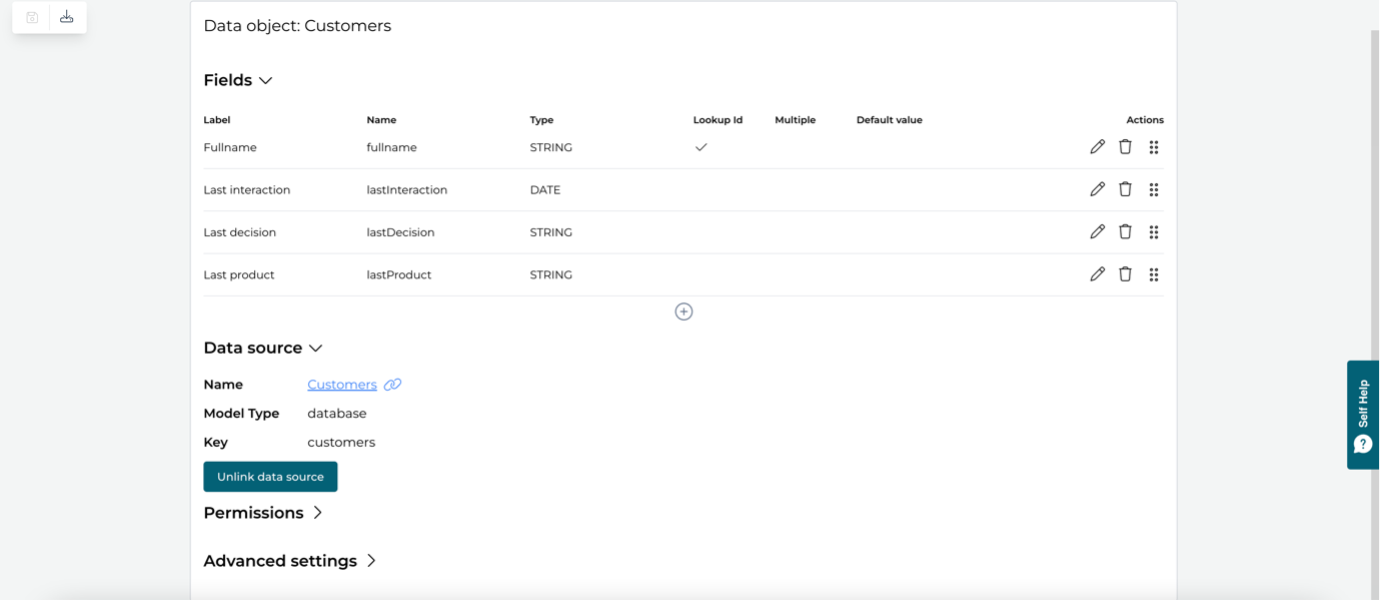Delete the Last interaction field with its trash icon

[x=1125, y=189]
